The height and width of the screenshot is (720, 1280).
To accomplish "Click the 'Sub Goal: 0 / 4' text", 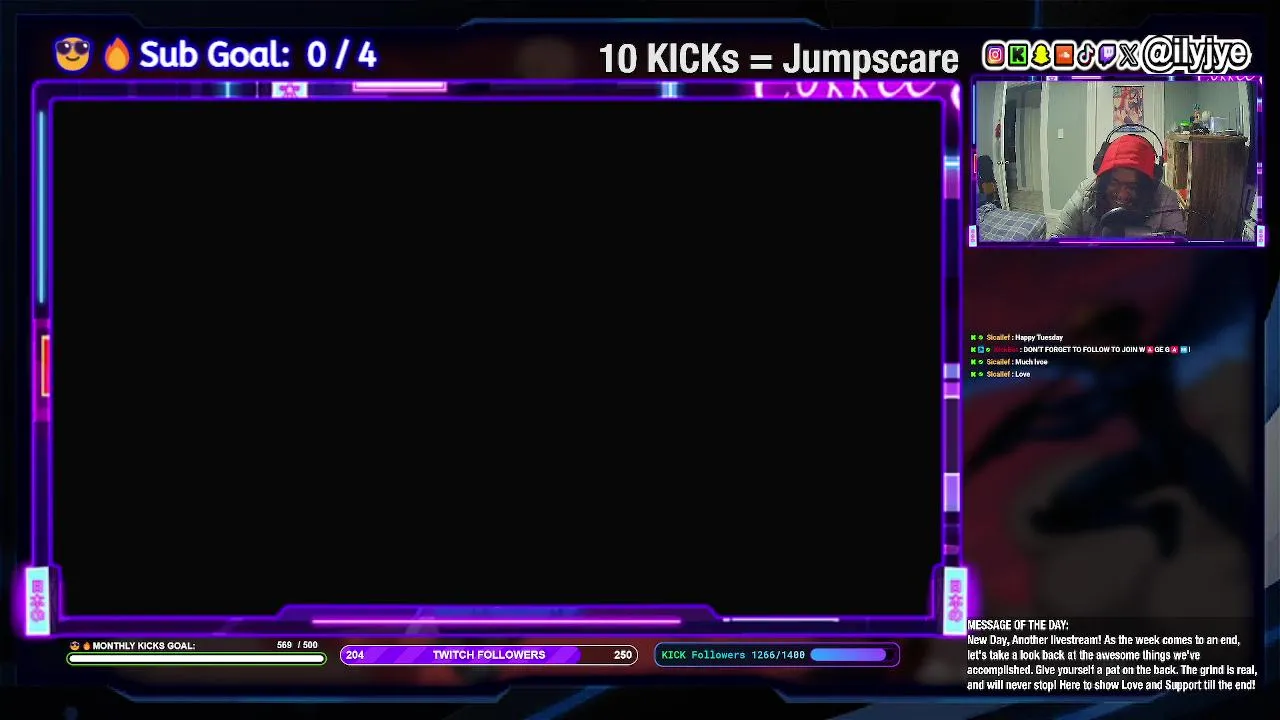I will (258, 55).
